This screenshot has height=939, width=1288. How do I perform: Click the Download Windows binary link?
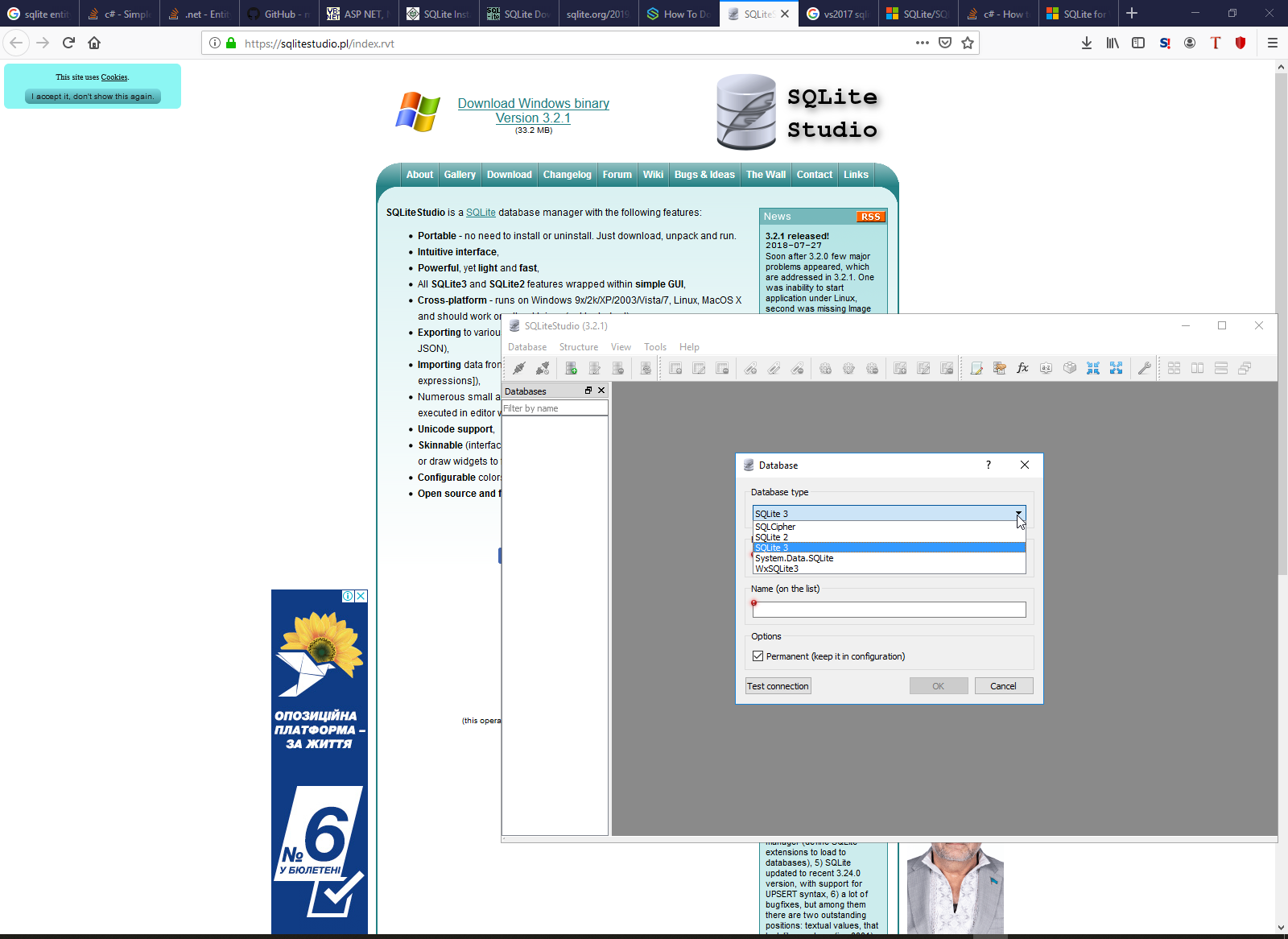[x=533, y=110]
